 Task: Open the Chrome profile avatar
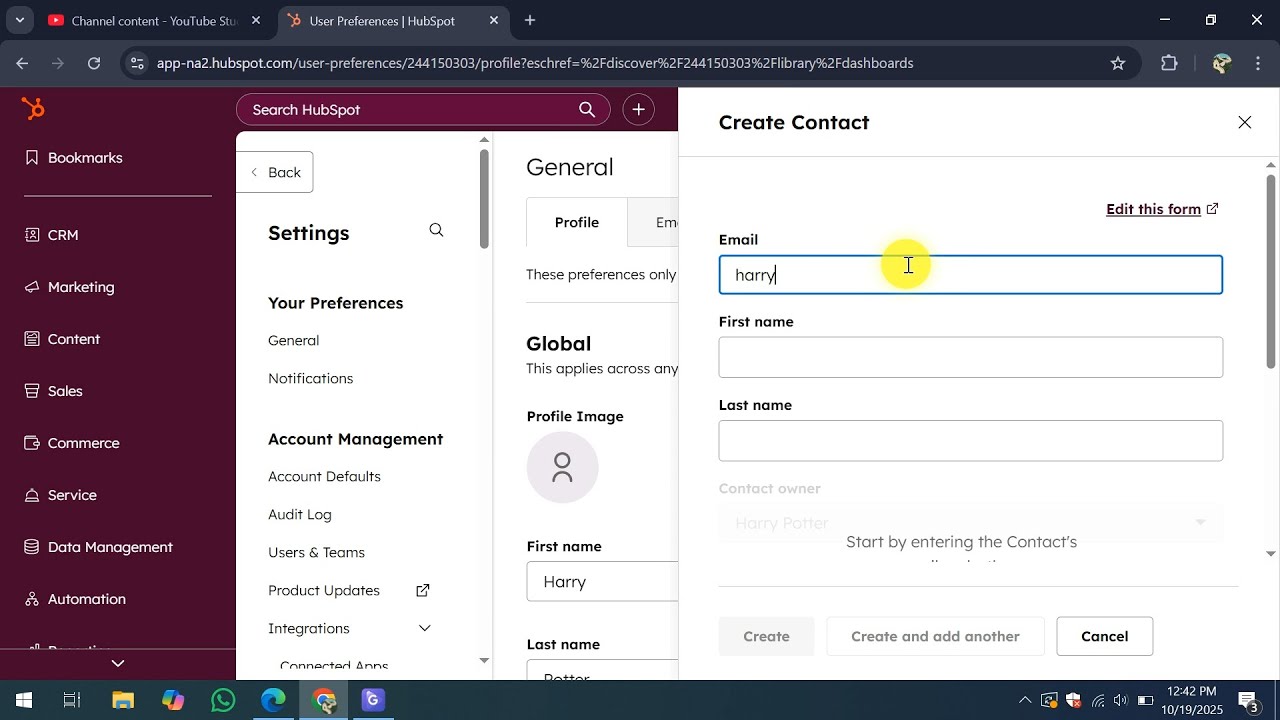click(x=1221, y=63)
